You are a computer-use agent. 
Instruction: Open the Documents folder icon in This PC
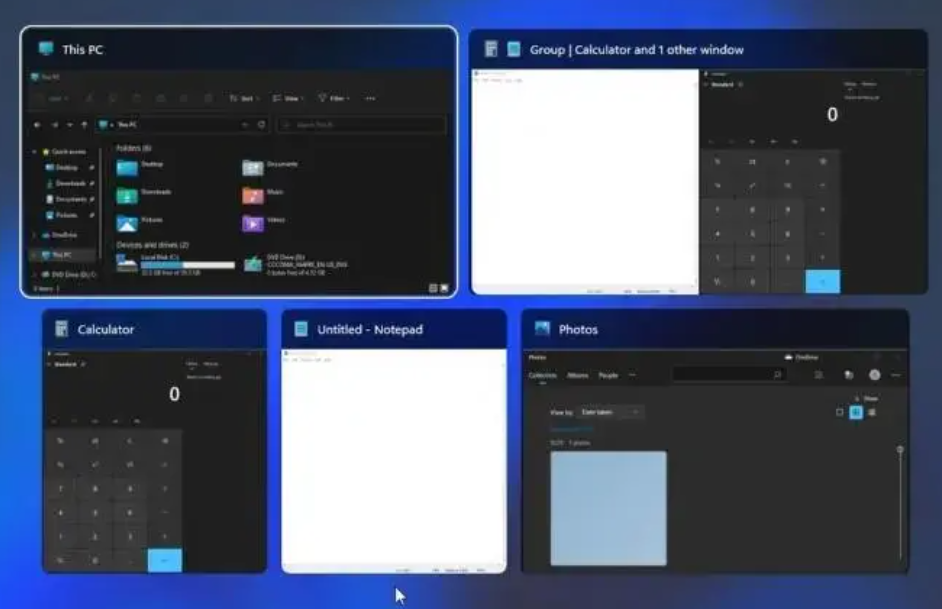point(252,168)
